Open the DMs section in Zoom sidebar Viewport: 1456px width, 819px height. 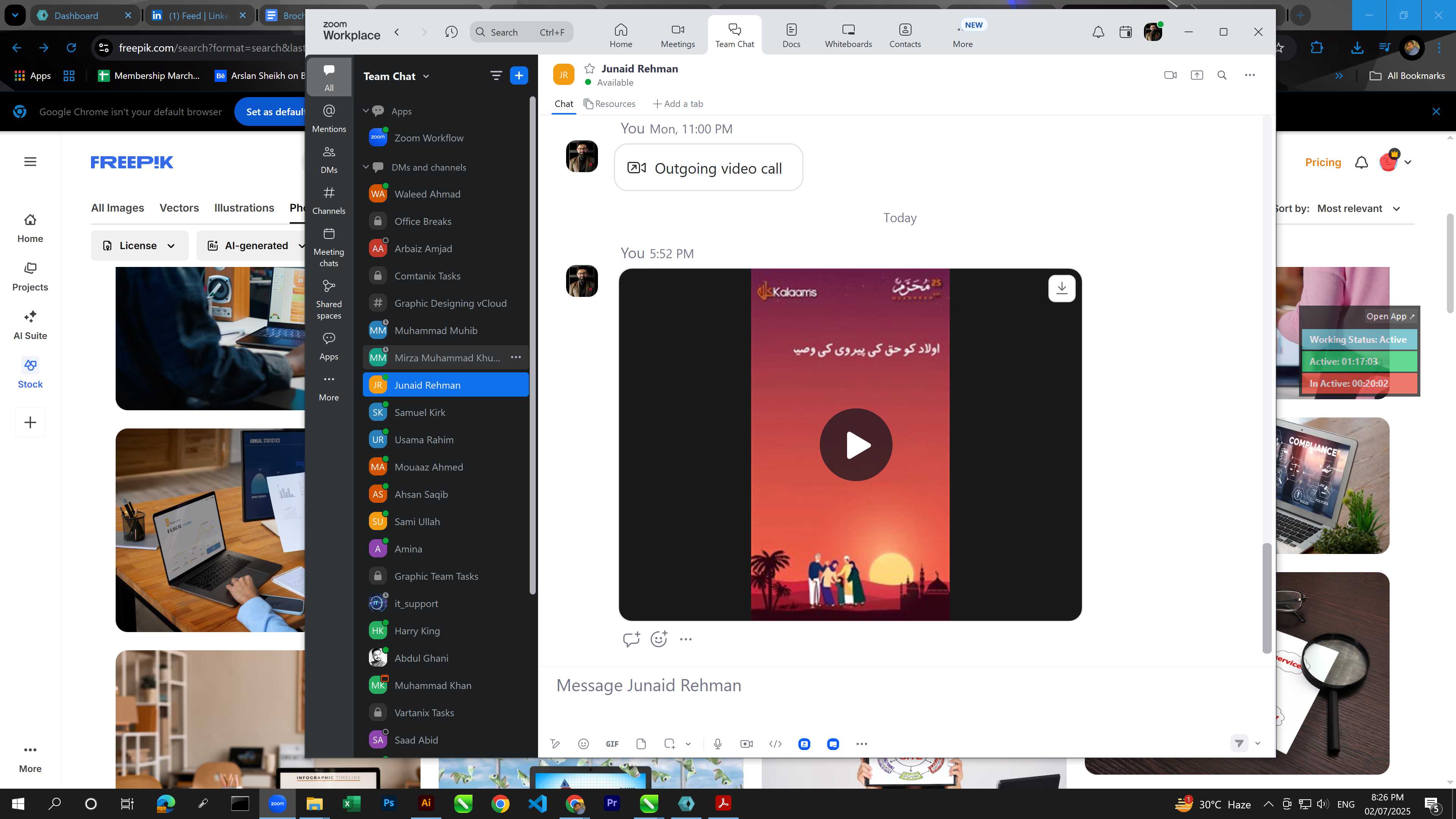pyautogui.click(x=328, y=159)
